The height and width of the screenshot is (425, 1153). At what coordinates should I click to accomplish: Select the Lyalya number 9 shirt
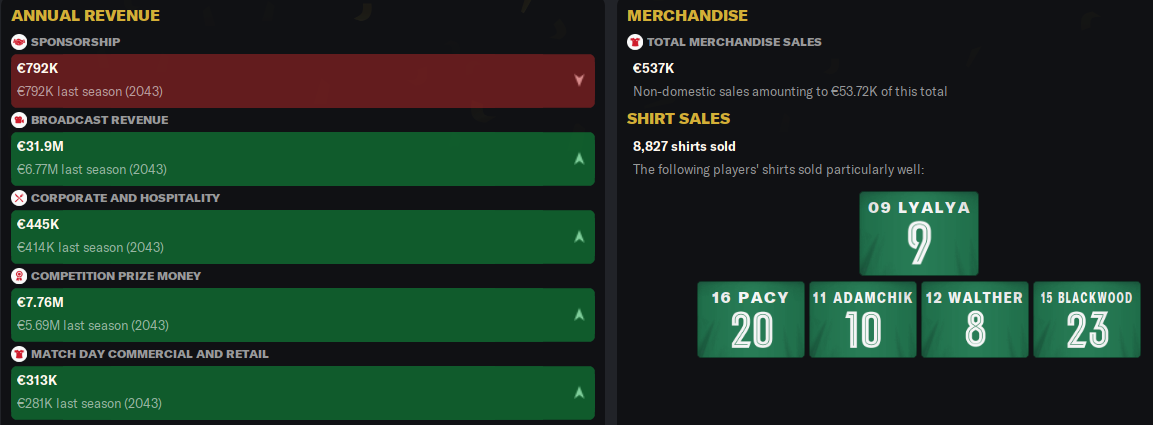click(919, 234)
